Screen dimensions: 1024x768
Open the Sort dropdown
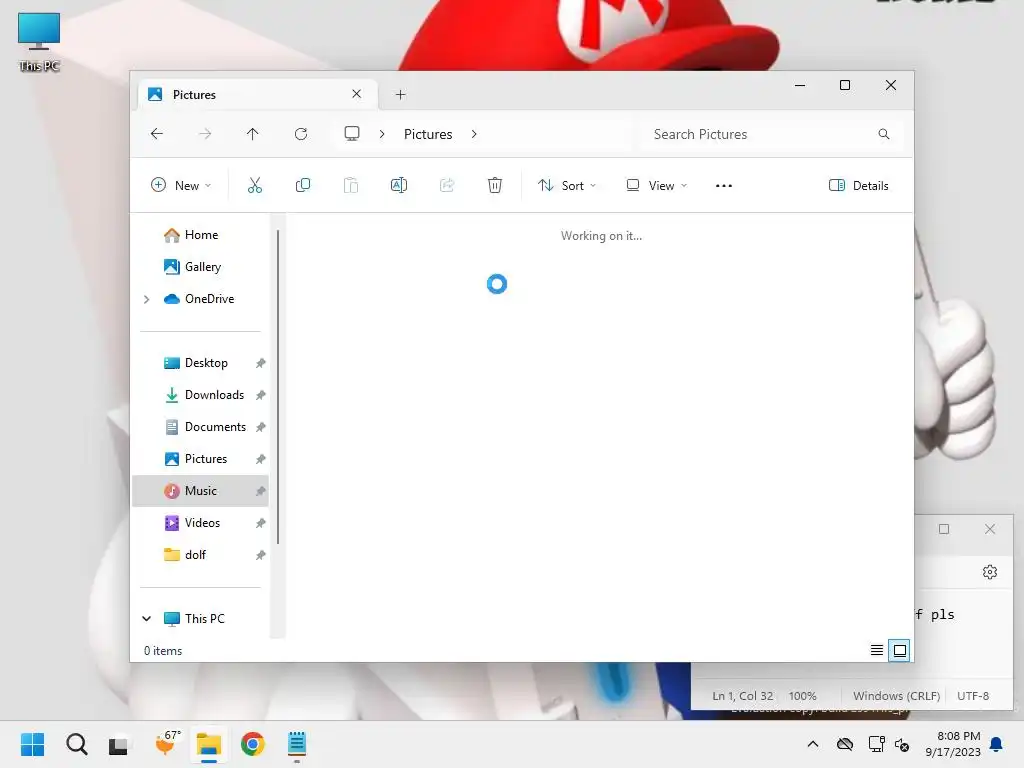tap(567, 185)
